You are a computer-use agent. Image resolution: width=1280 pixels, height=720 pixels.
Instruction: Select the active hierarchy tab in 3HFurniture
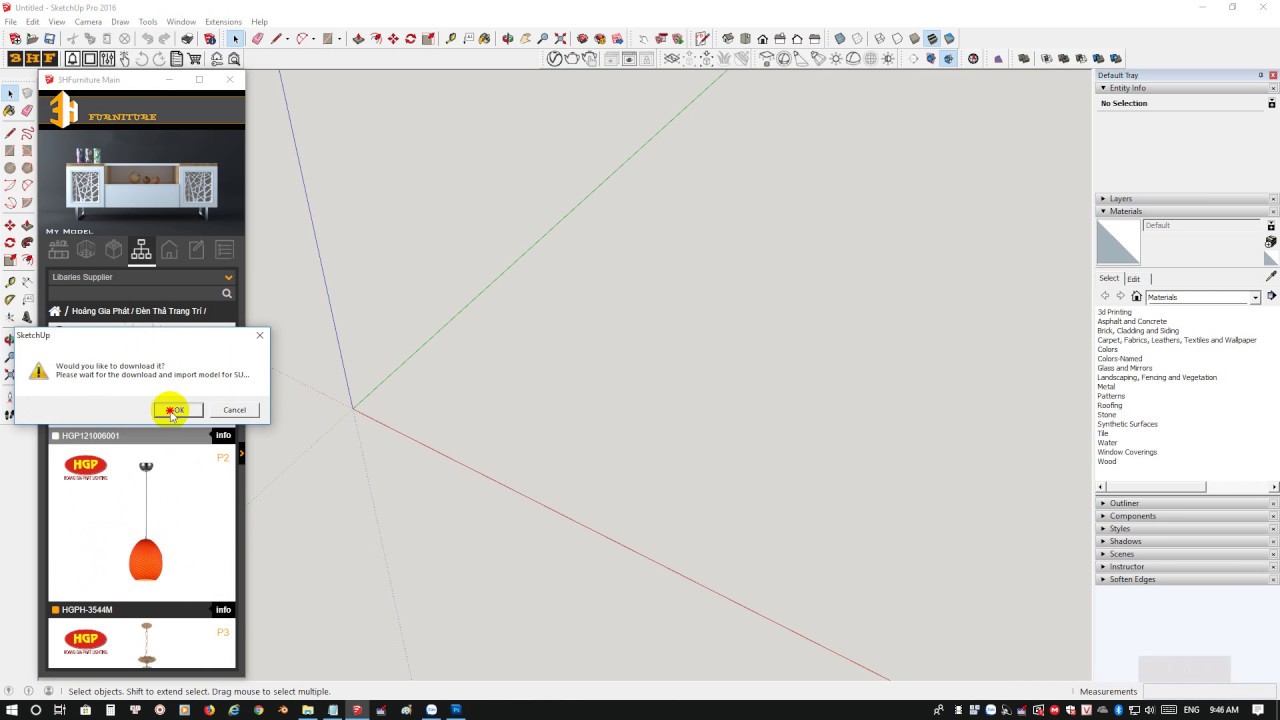141,249
